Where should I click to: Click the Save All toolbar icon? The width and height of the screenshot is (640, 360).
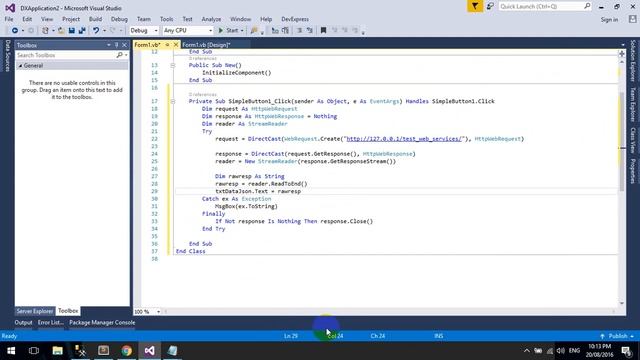(x=82, y=31)
